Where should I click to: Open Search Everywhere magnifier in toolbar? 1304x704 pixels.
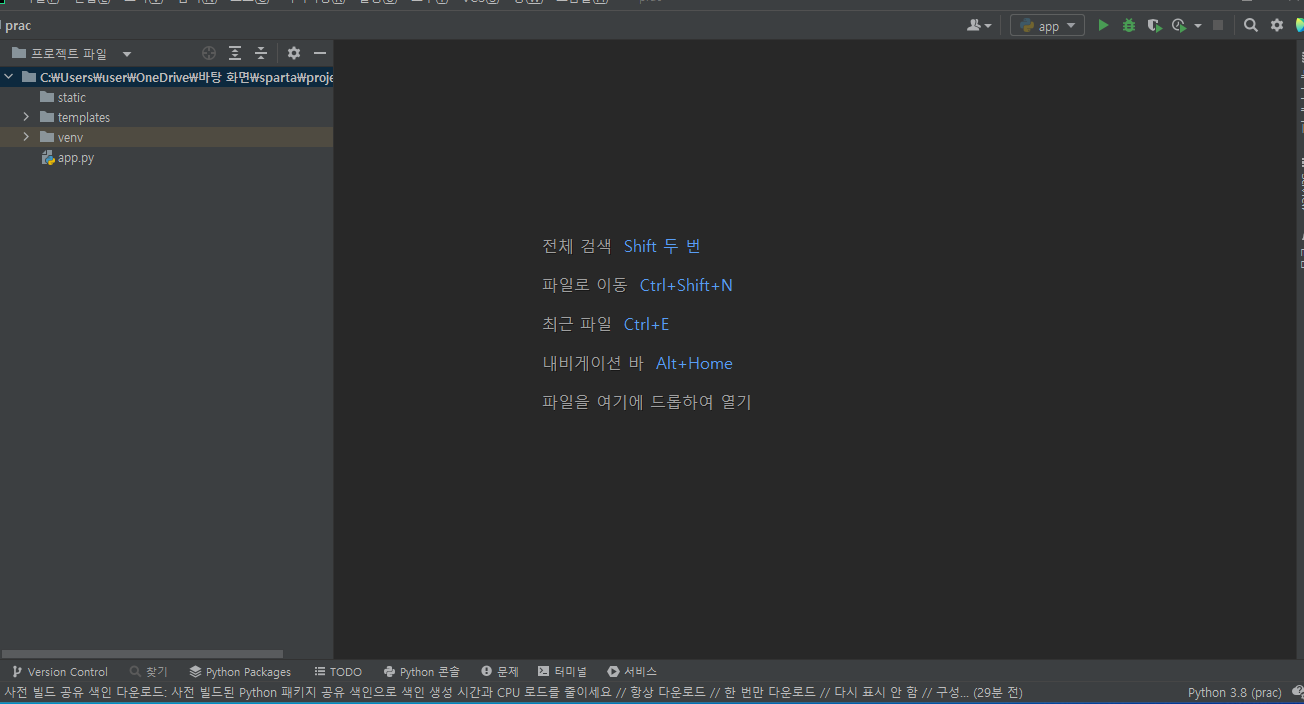(1250, 25)
